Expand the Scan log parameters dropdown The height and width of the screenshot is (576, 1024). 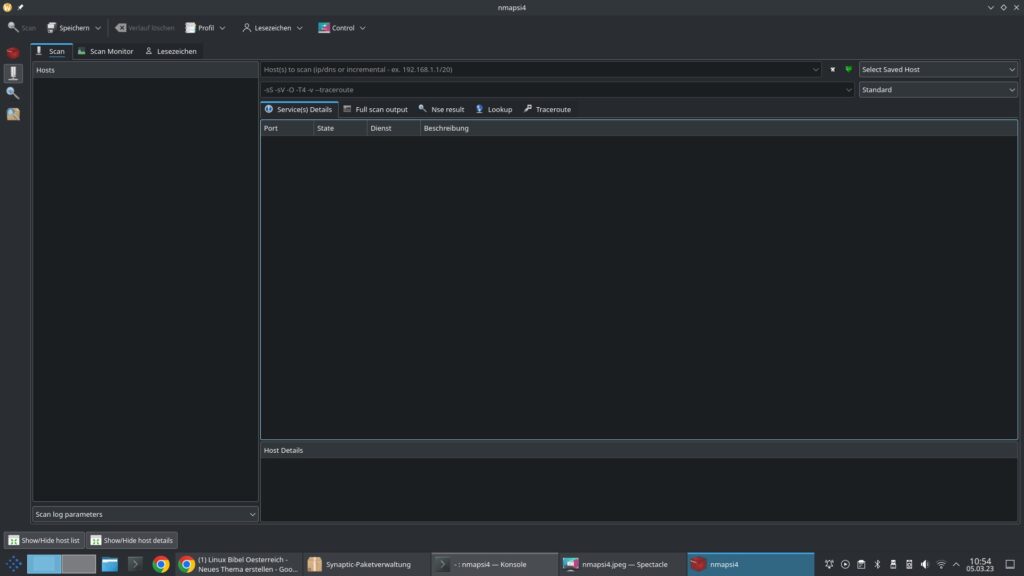145,515
